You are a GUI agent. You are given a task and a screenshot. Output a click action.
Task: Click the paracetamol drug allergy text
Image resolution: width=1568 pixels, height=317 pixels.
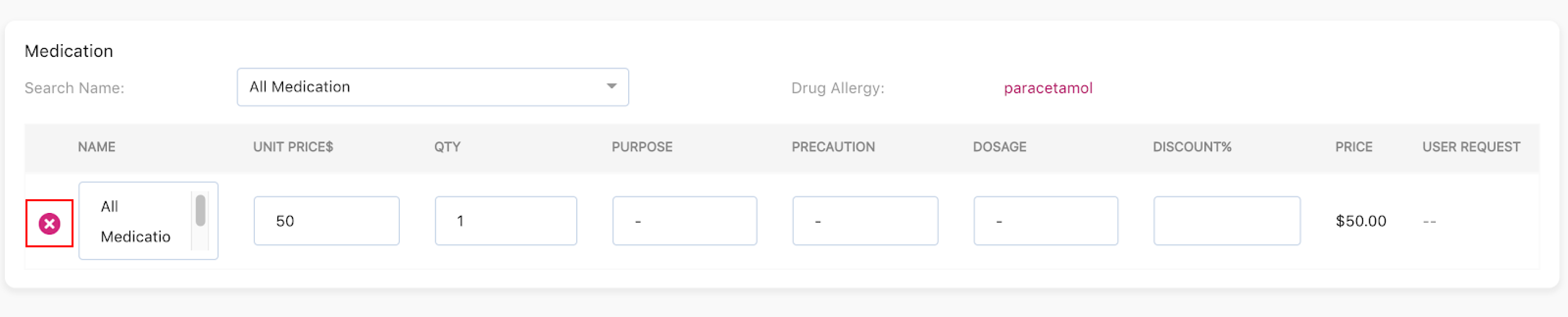pyautogui.click(x=1048, y=88)
